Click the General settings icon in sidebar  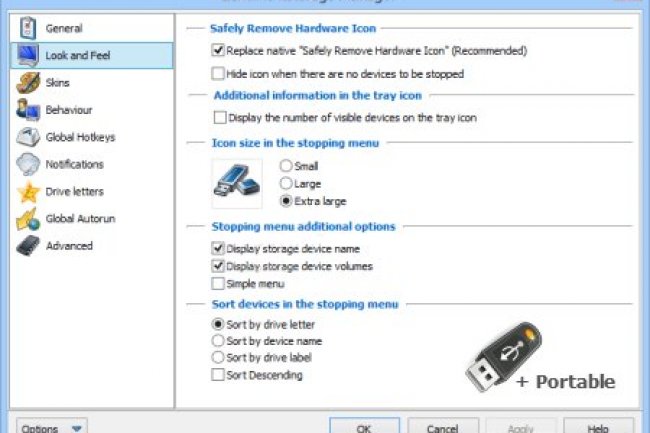[x=28, y=29]
